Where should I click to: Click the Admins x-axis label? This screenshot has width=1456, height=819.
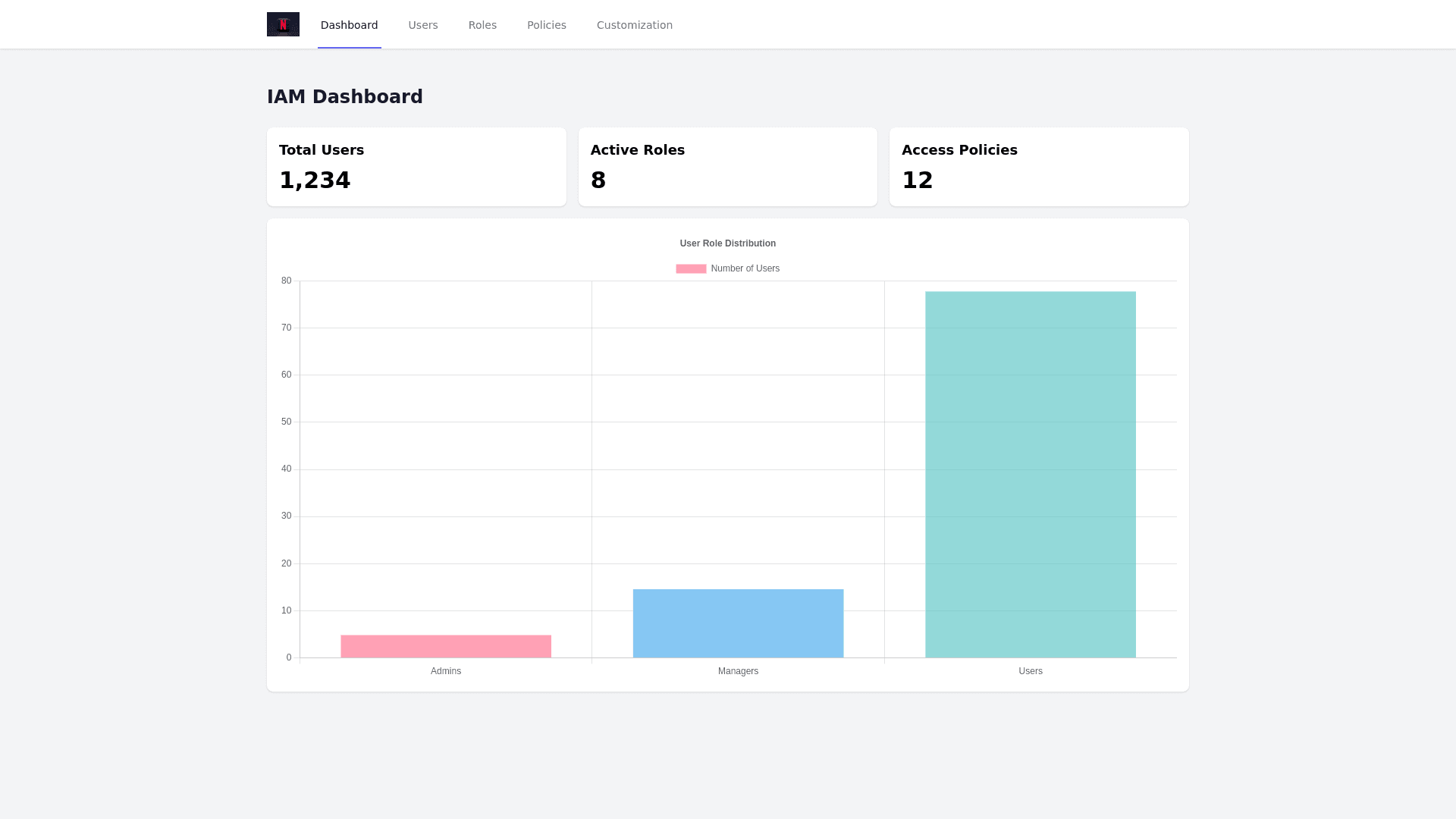click(446, 671)
